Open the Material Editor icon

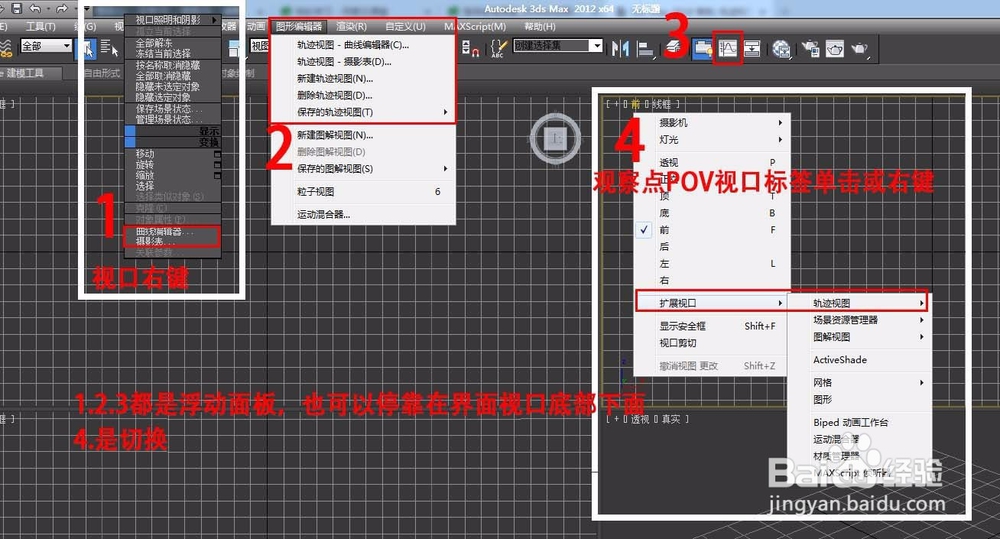click(x=781, y=48)
